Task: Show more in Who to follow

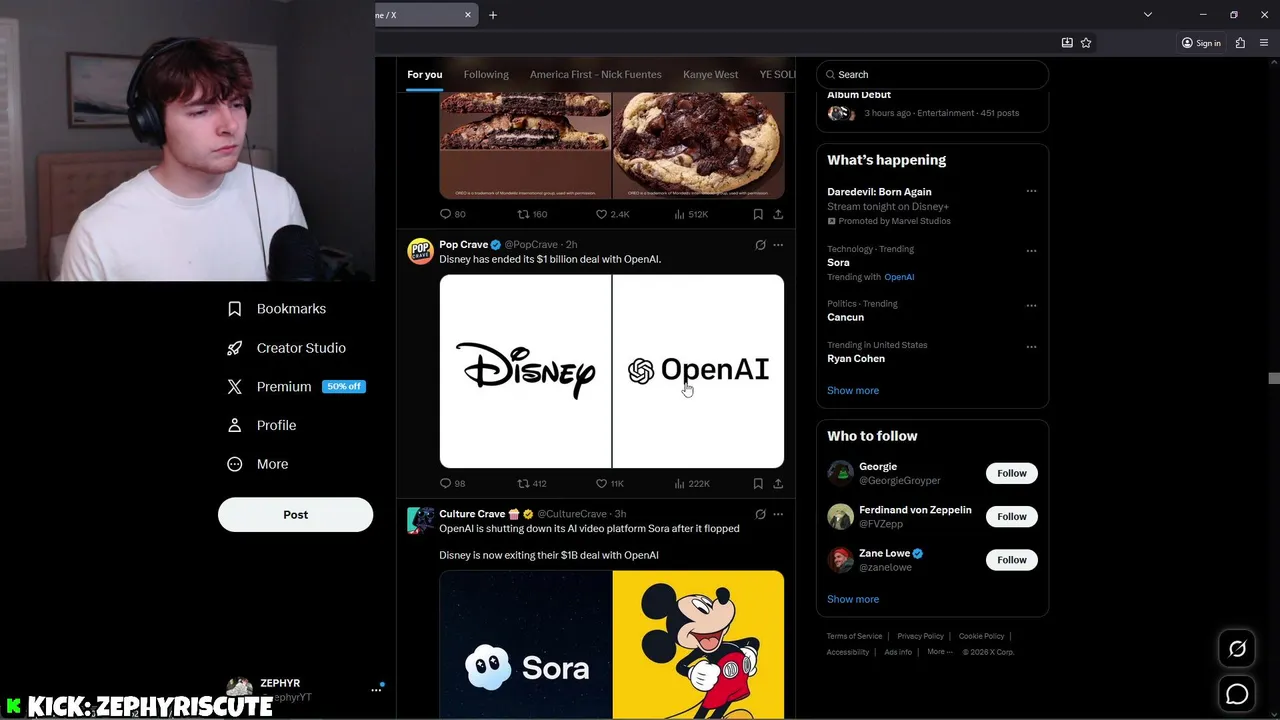Action: click(853, 599)
